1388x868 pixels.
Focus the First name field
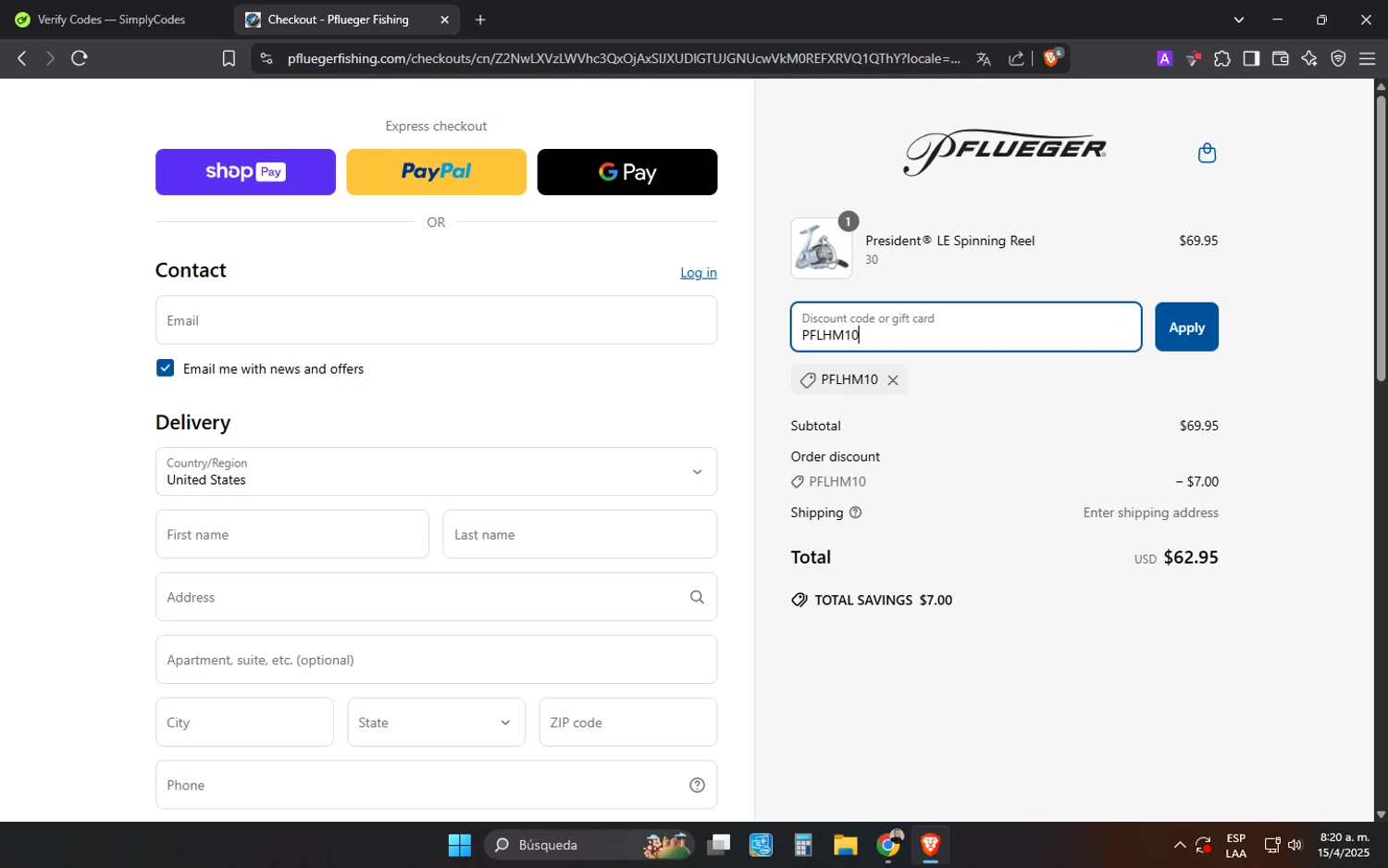tap(292, 534)
